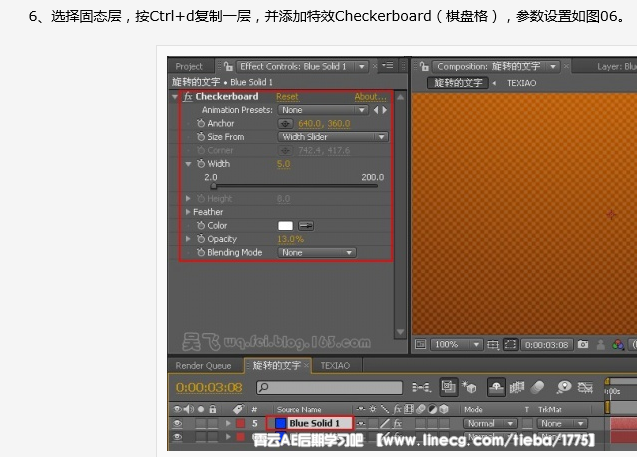The height and width of the screenshot is (457, 637).
Task: Toggle fx switch on Blue Solid 1 row
Action: (x=397, y=424)
